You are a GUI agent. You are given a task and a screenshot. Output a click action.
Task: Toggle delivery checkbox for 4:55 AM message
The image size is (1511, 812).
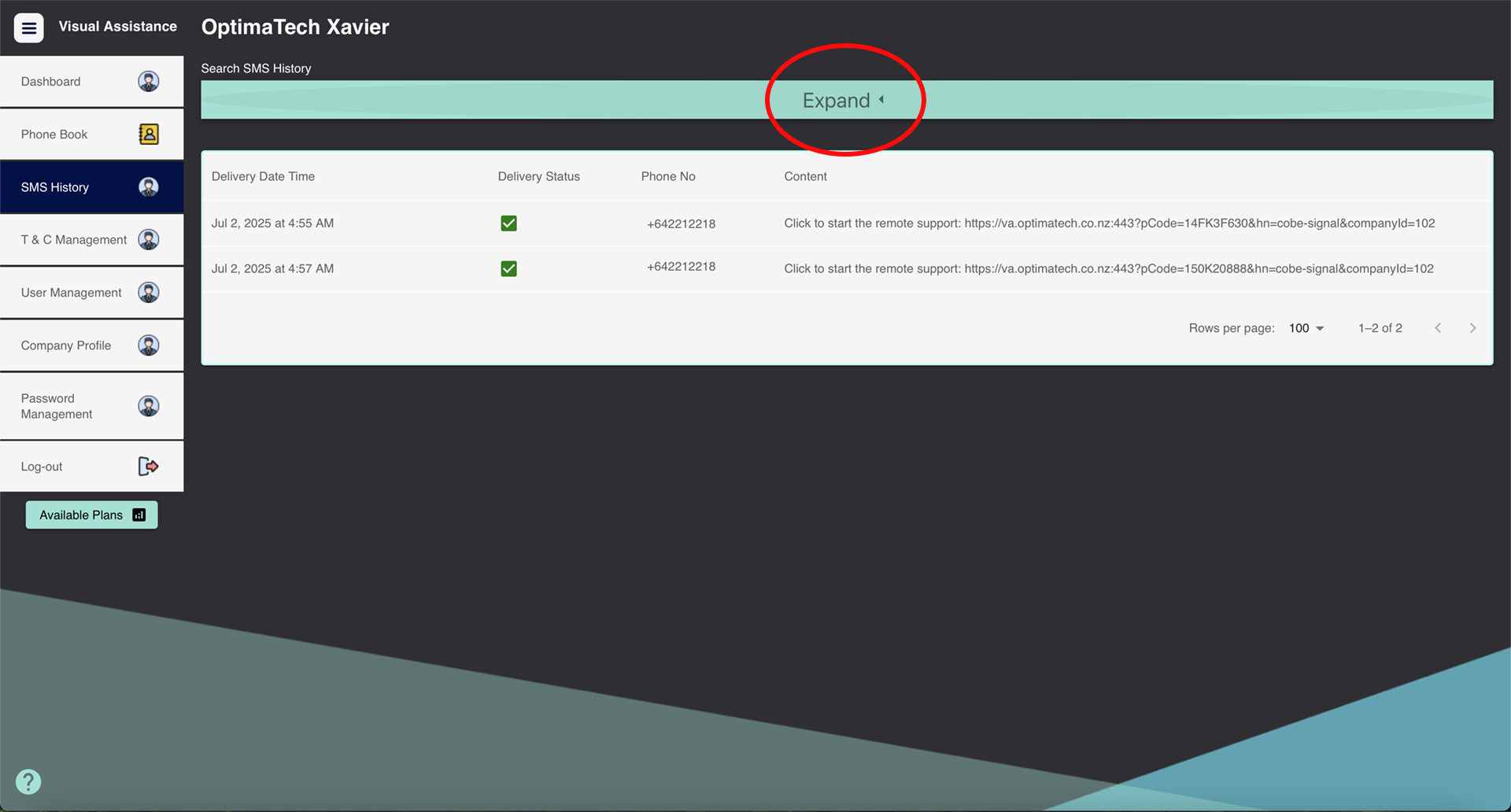[509, 223]
